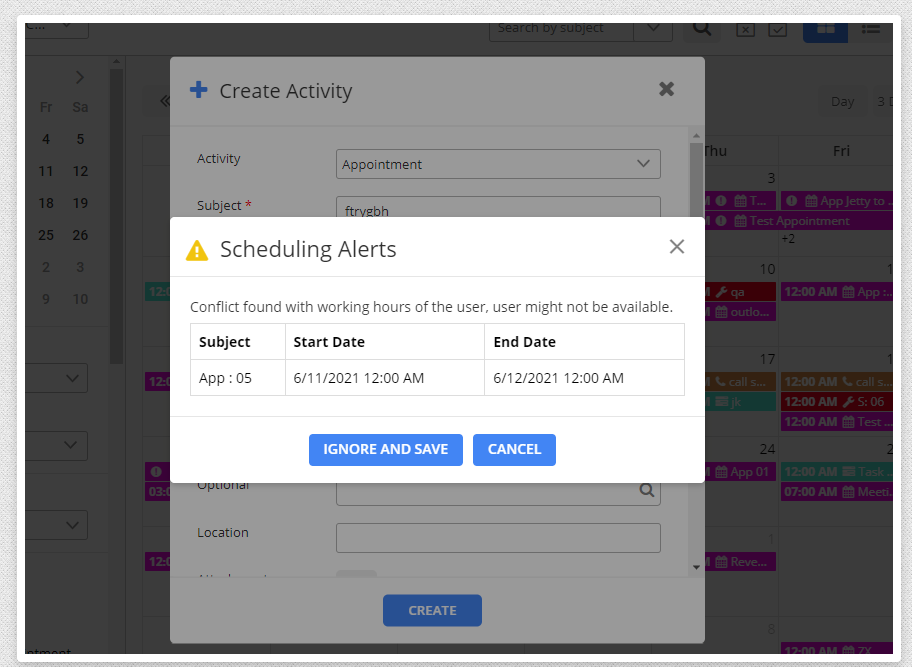This screenshot has width=912, height=667.
Task: Toggle the check-marked checkbox in toolbar
Action: pos(777,29)
